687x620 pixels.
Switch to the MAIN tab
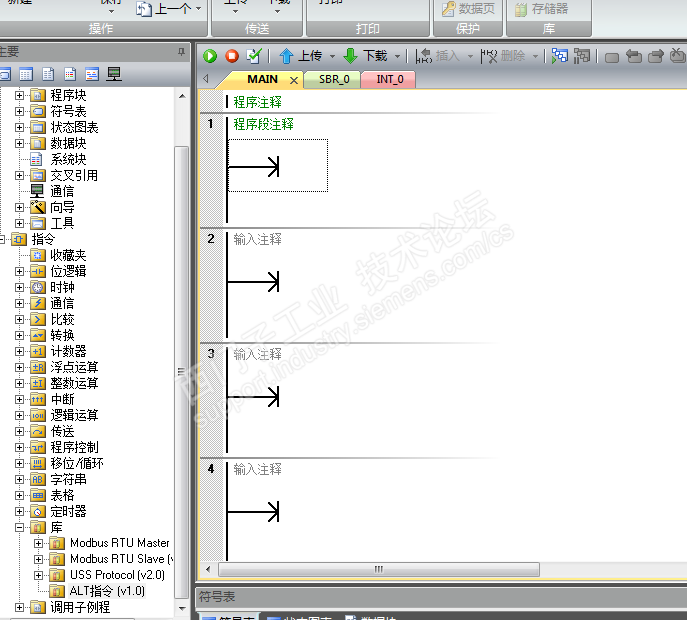coord(262,79)
